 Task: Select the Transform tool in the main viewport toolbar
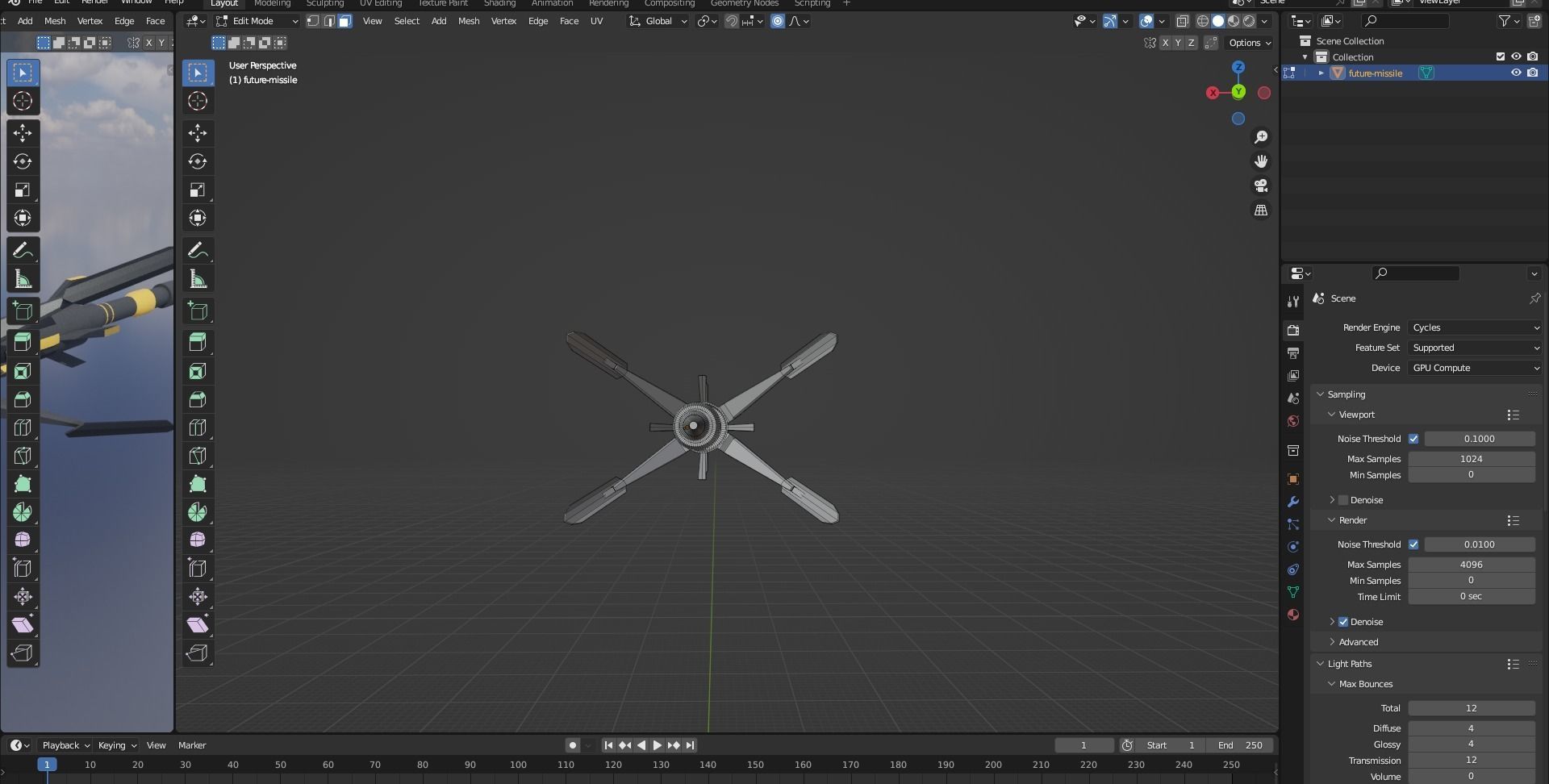point(198,218)
